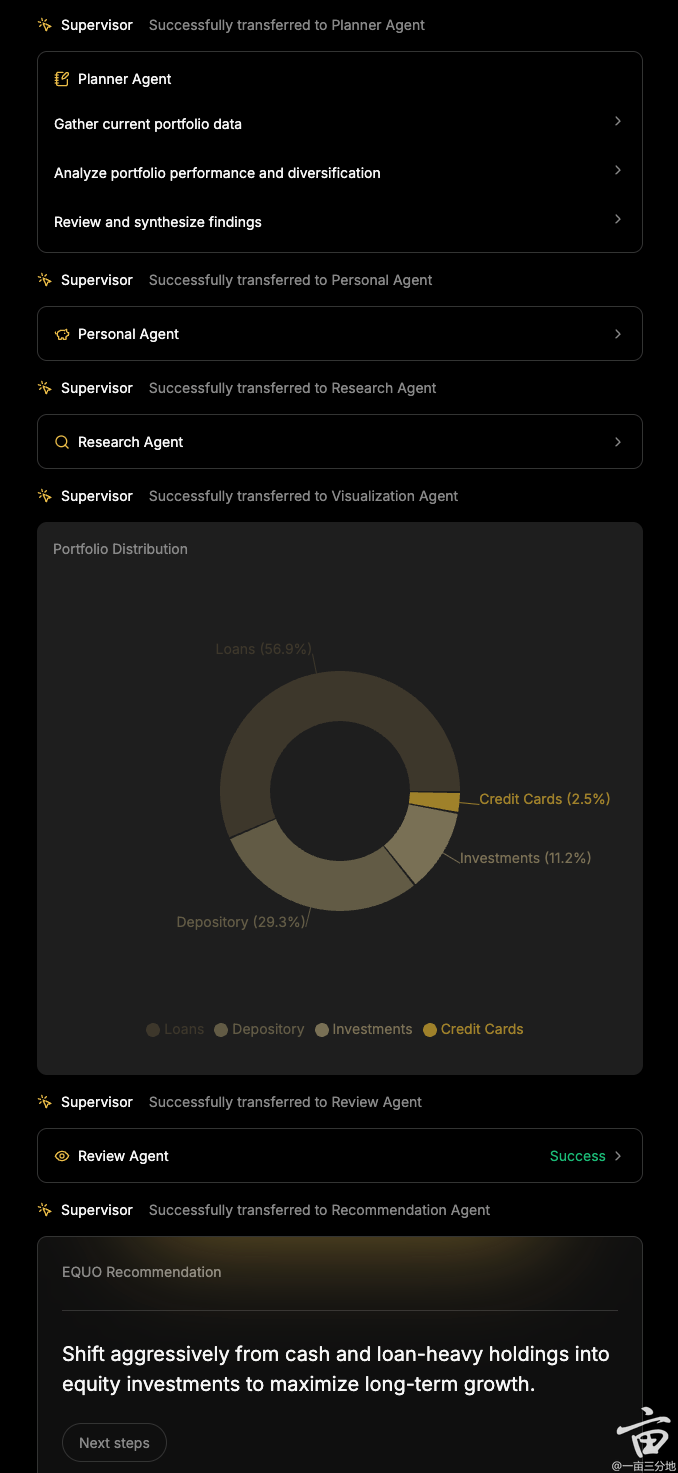Click the Review Agent eye icon
678x1473 pixels.
(x=62, y=1156)
